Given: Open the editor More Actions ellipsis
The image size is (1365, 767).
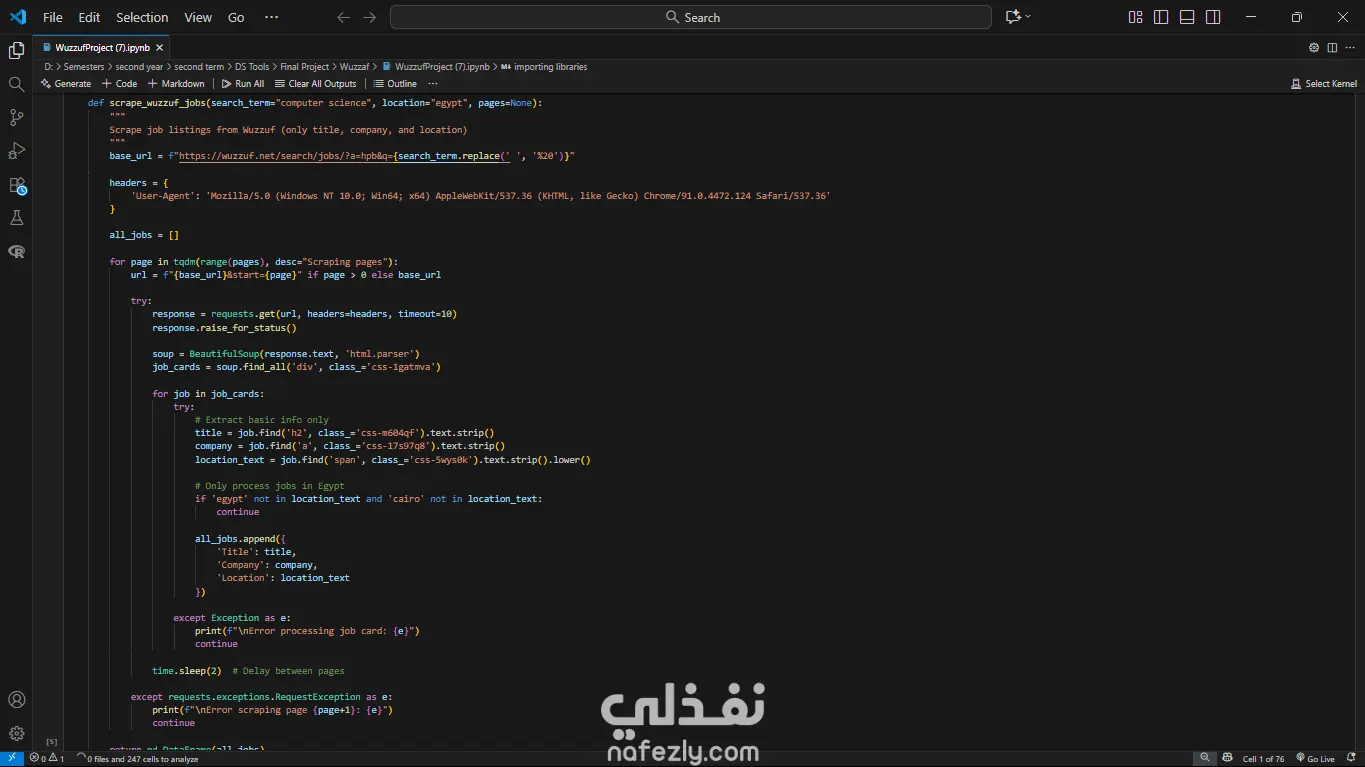Looking at the screenshot, I should tap(1350, 47).
